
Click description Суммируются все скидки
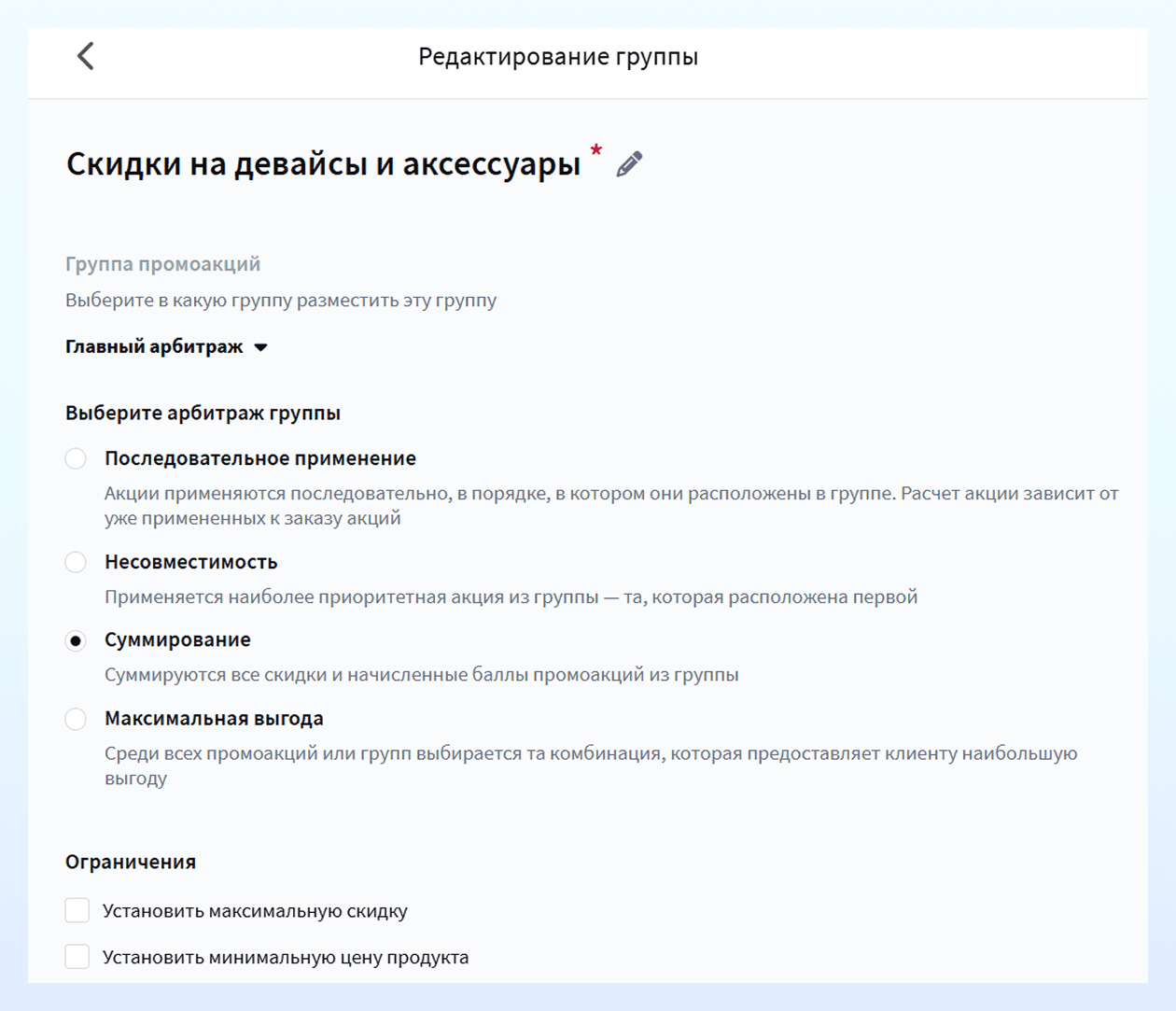pyautogui.click(x=421, y=675)
